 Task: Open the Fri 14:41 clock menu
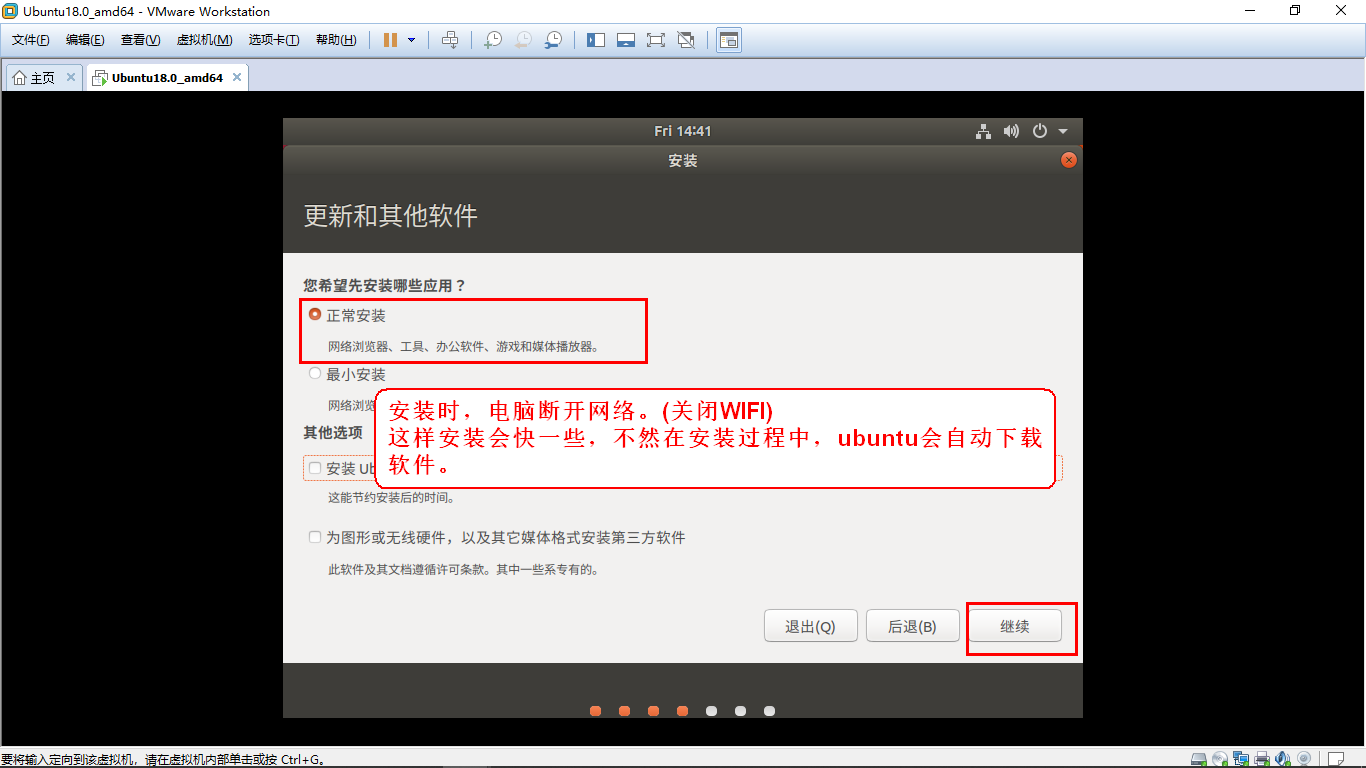coord(683,131)
